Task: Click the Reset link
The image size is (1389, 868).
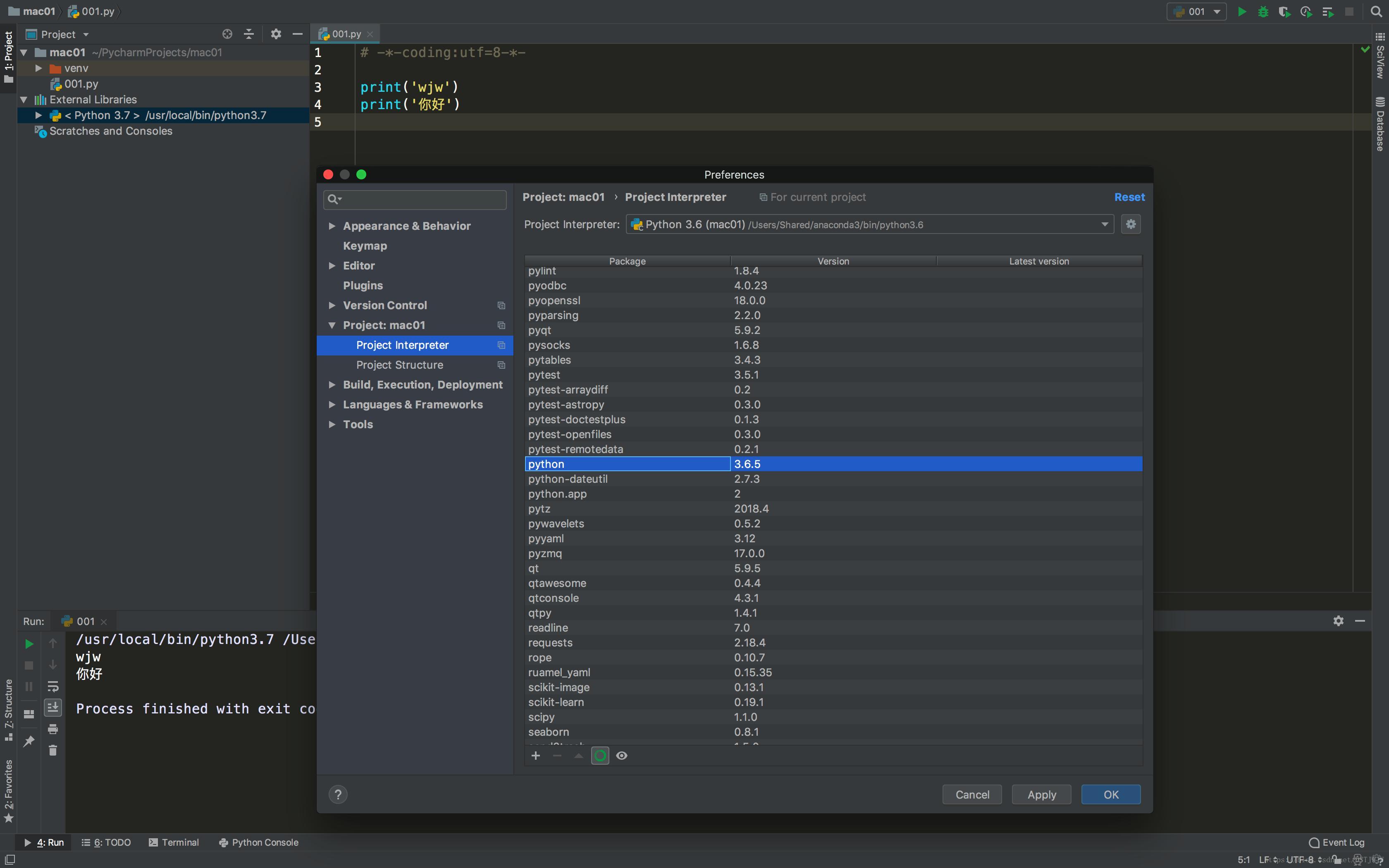Action: pyautogui.click(x=1129, y=197)
